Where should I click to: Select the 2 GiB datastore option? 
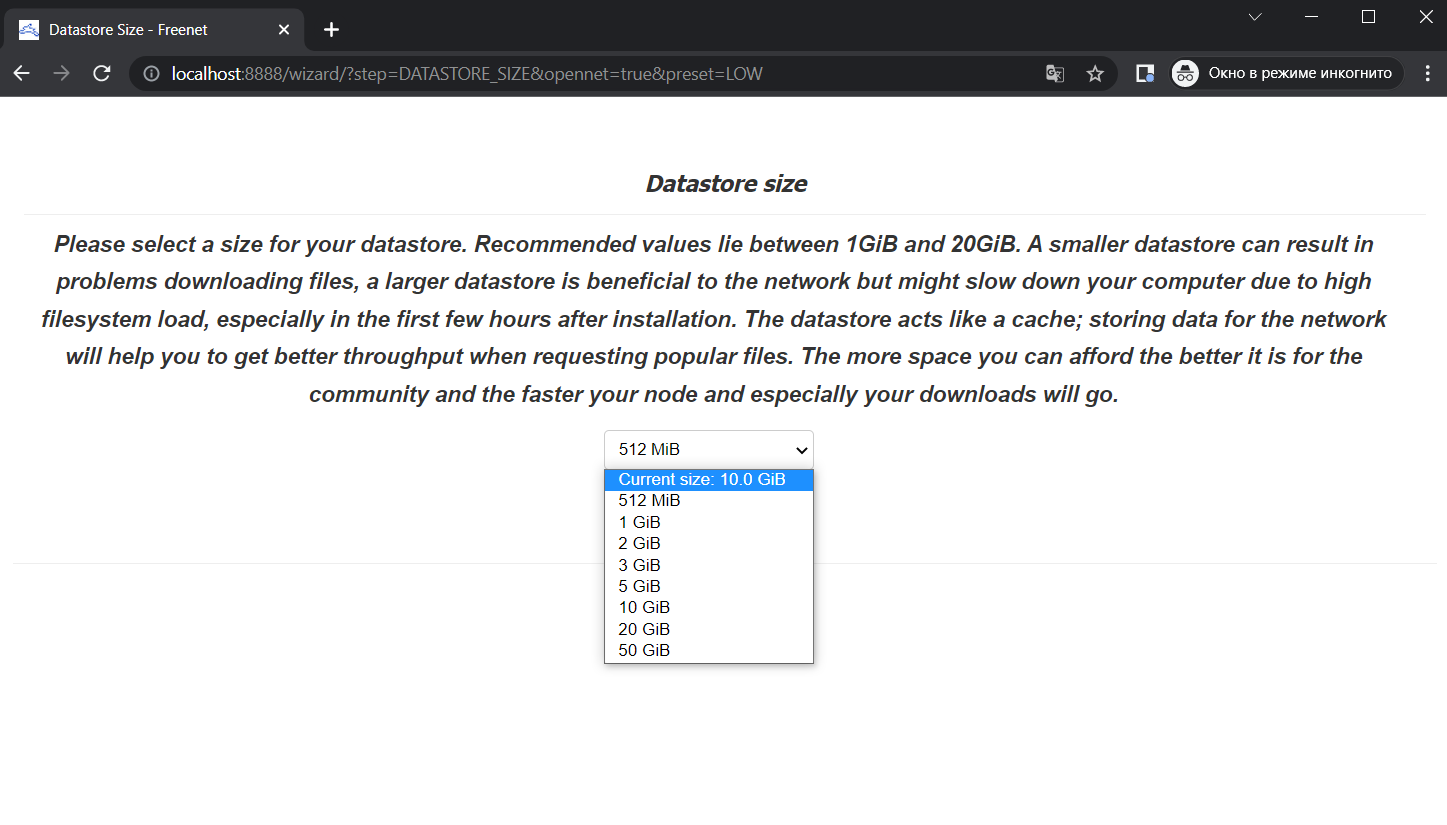click(x=709, y=544)
